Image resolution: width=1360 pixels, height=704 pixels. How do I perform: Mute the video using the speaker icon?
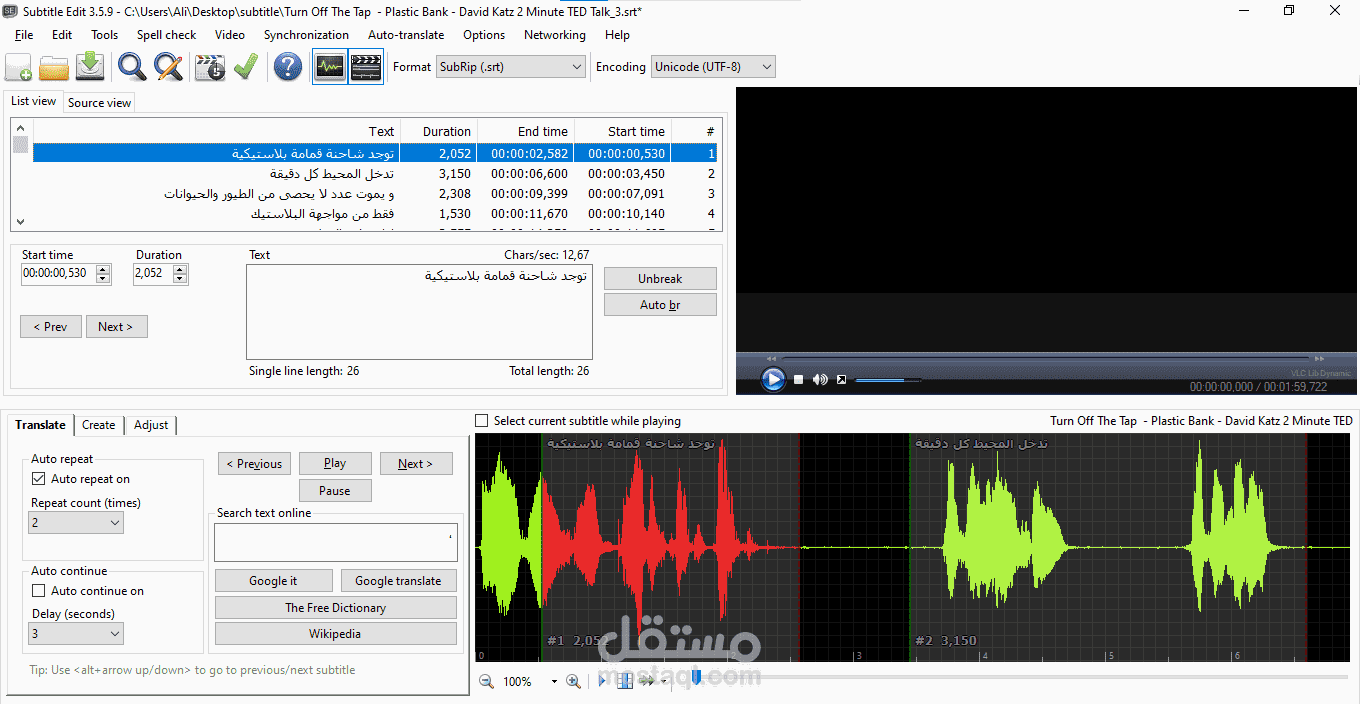pos(820,380)
